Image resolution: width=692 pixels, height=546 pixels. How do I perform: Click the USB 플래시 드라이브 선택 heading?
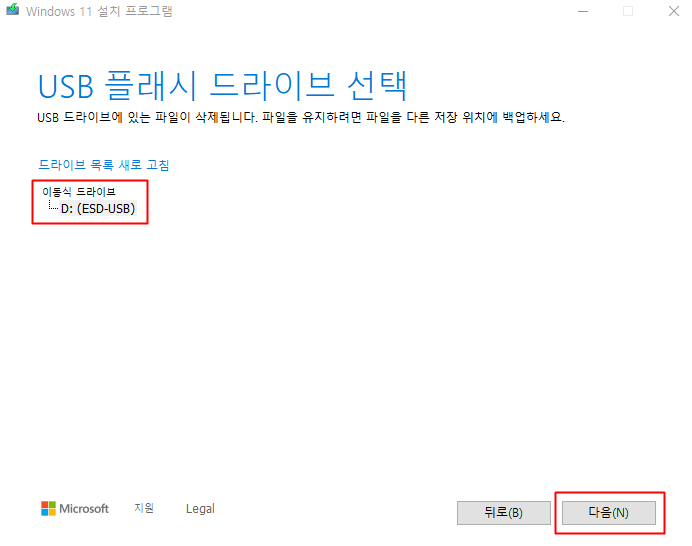(222, 85)
